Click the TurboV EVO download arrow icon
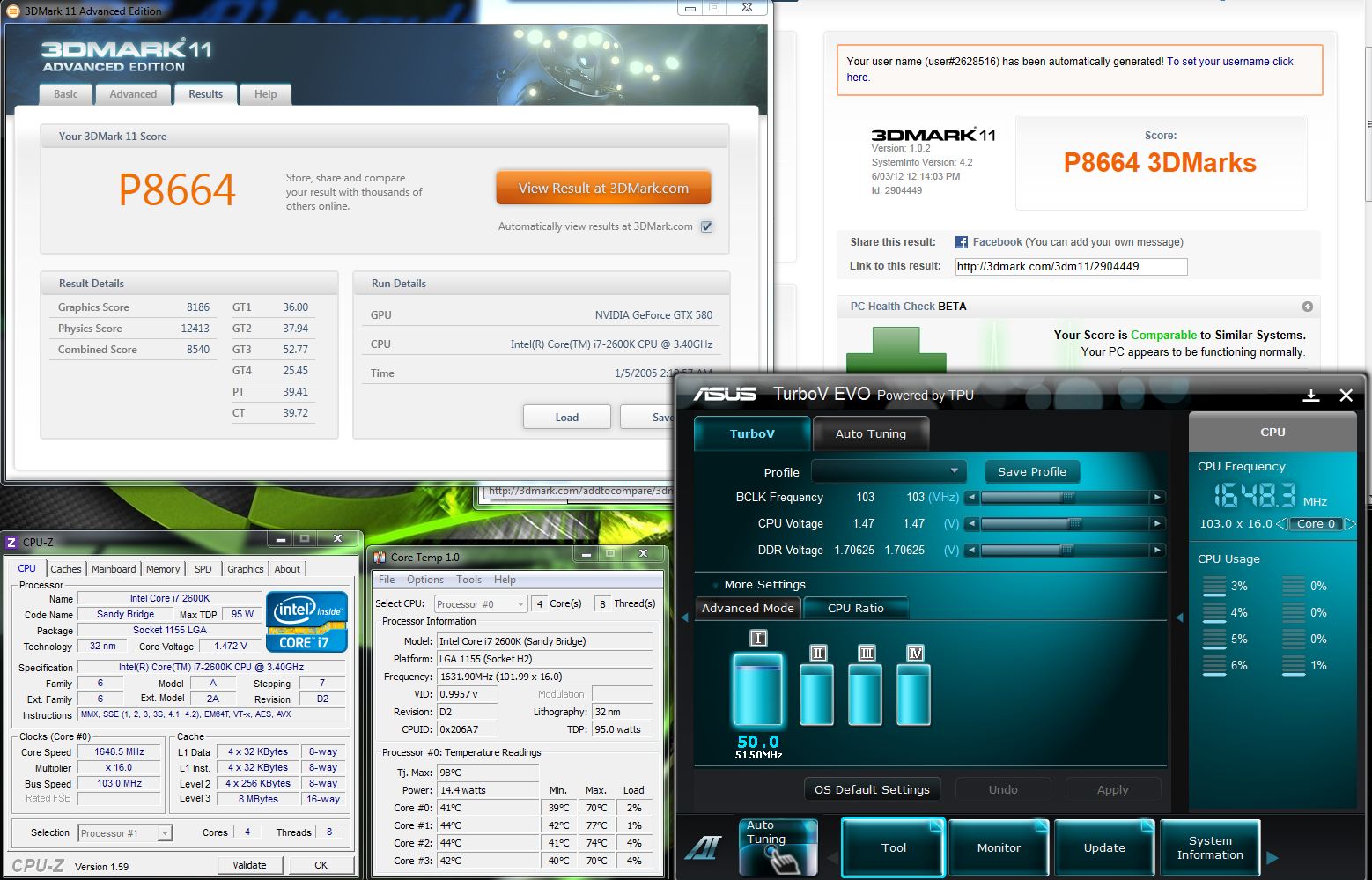 click(1310, 396)
